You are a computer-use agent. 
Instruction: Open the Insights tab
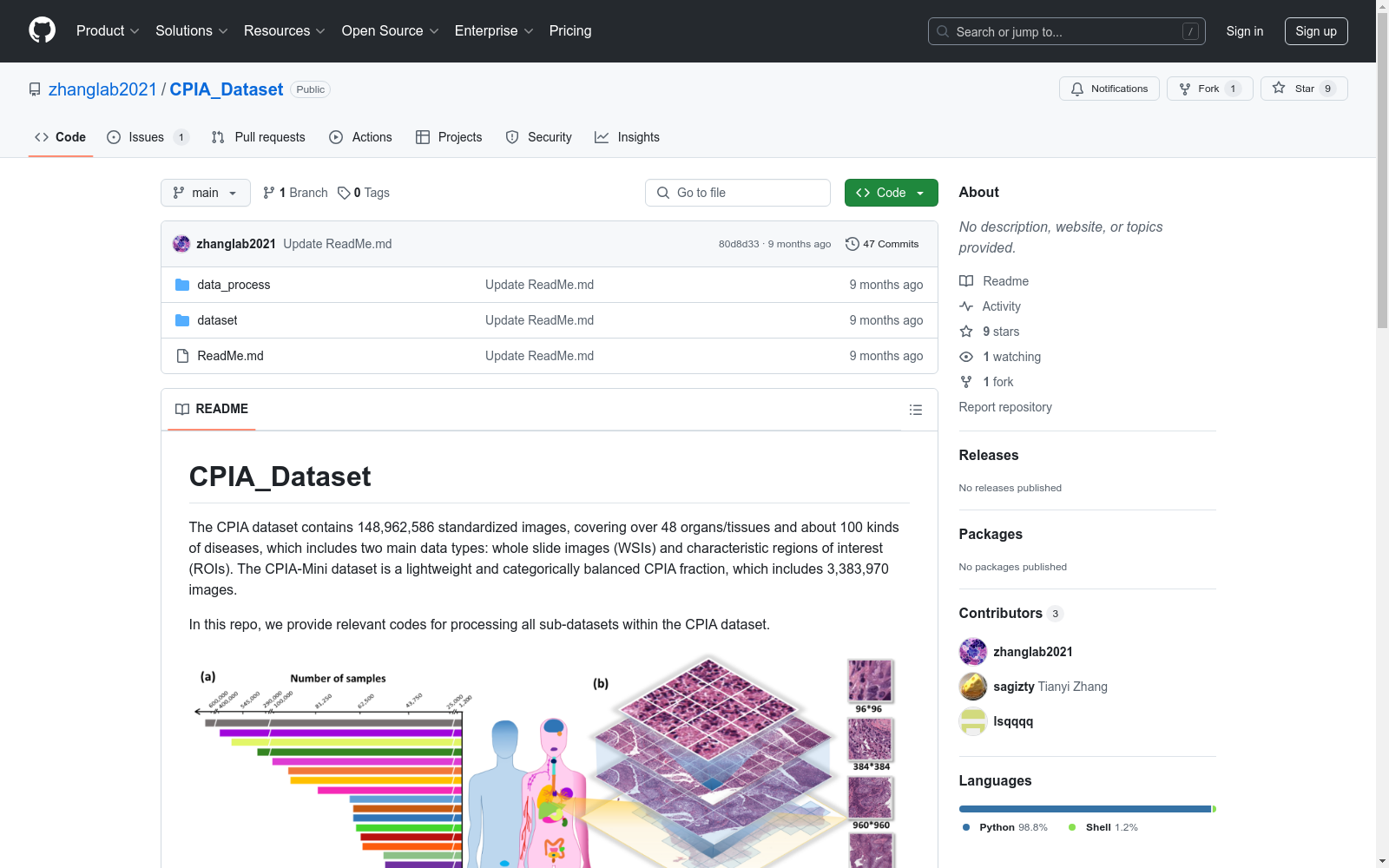(627, 137)
